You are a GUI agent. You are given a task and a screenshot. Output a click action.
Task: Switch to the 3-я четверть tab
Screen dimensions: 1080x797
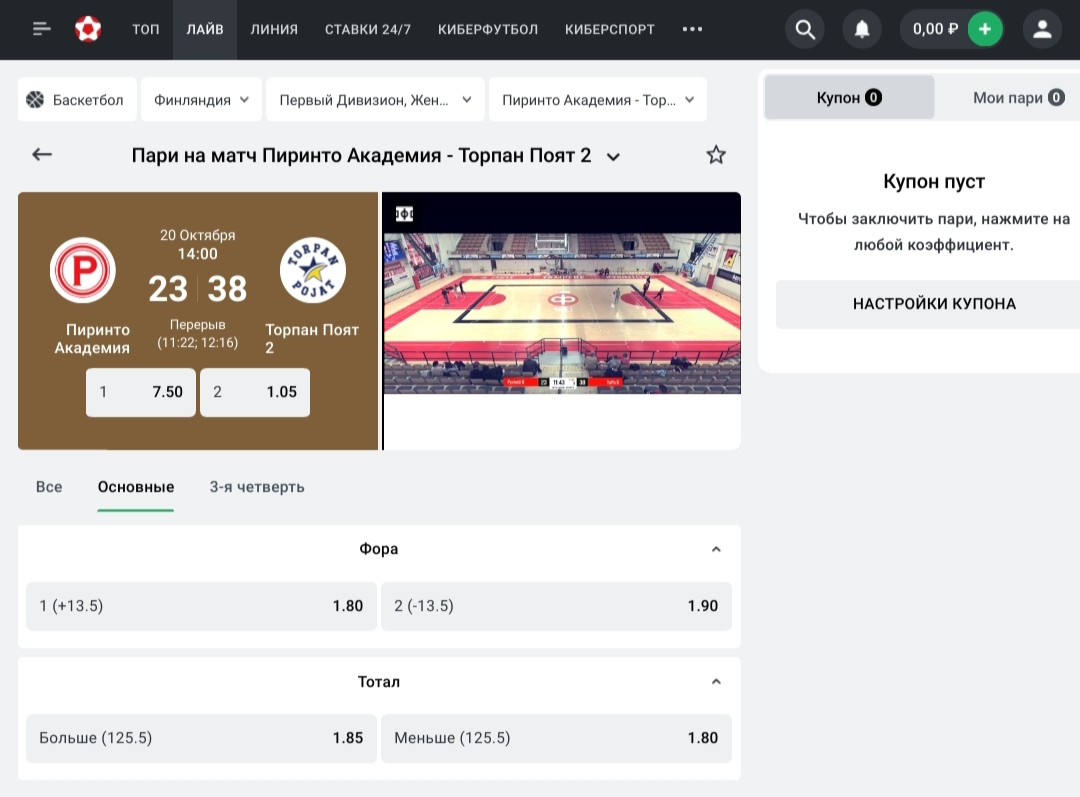click(x=257, y=487)
